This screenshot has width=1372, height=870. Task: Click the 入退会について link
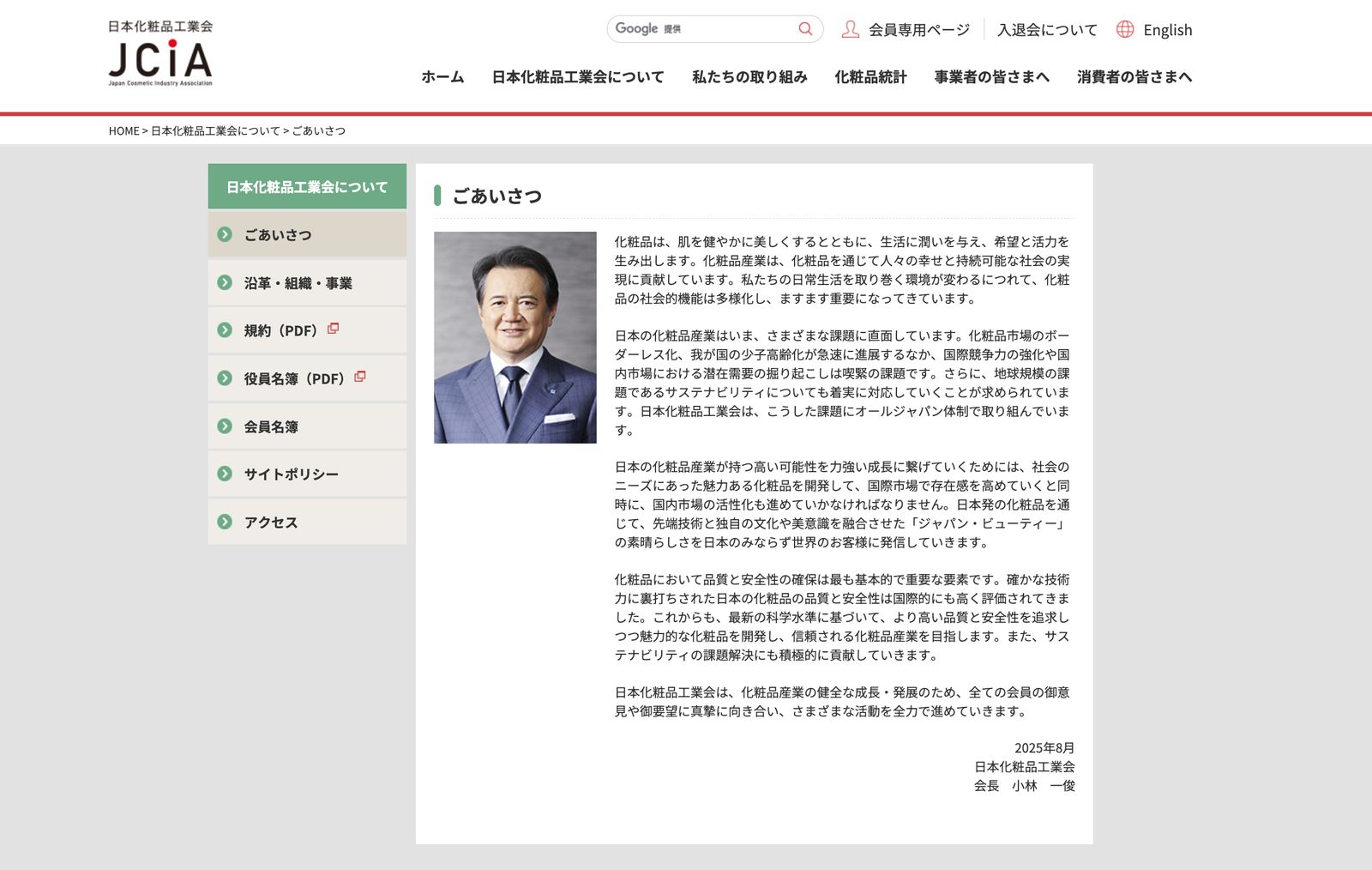coord(1047,30)
